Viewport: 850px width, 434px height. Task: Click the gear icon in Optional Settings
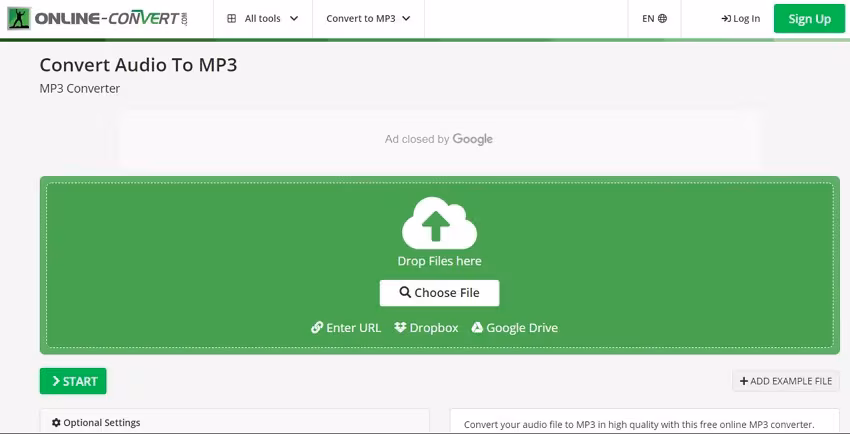[56, 423]
